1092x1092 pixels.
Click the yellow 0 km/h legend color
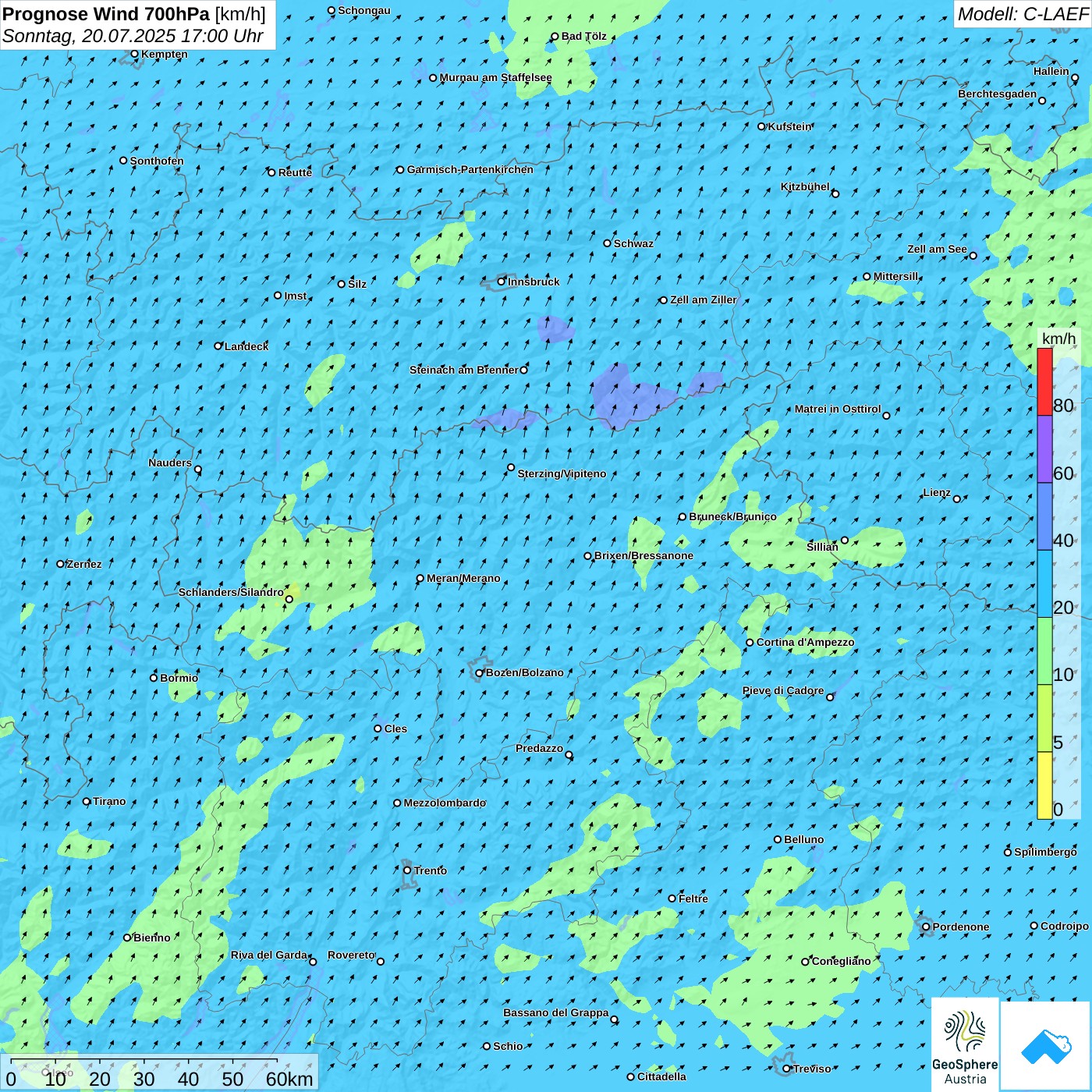tap(1044, 785)
